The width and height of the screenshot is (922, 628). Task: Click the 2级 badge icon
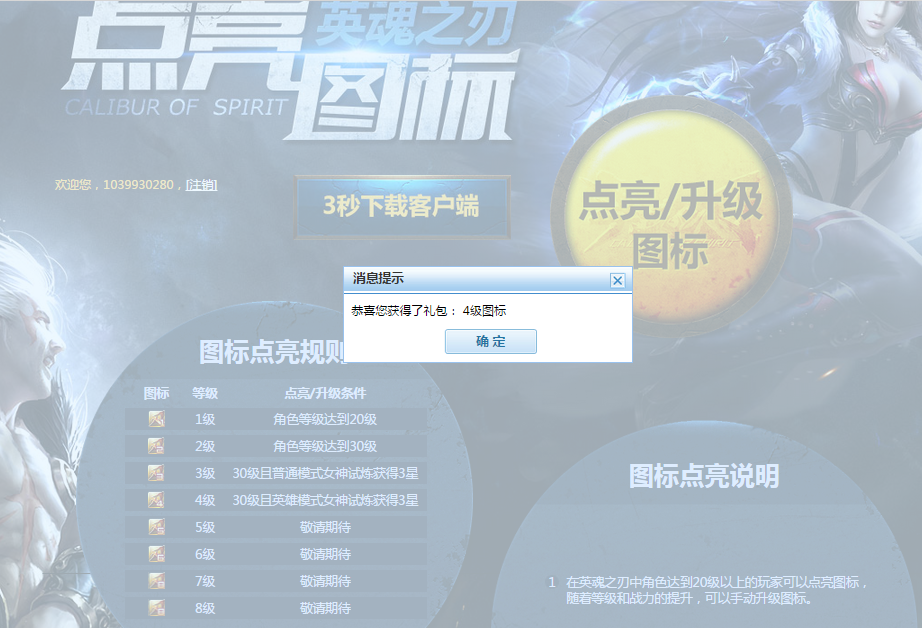[x=156, y=446]
